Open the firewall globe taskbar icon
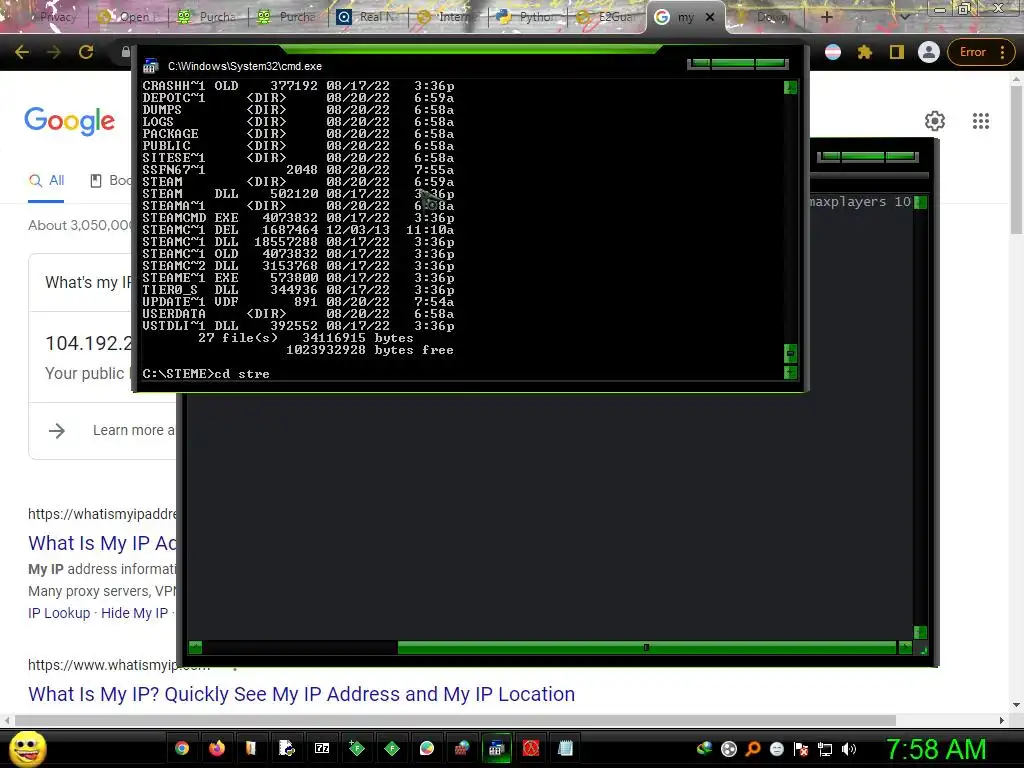This screenshot has width=1024, height=768. pyautogui.click(x=461, y=748)
